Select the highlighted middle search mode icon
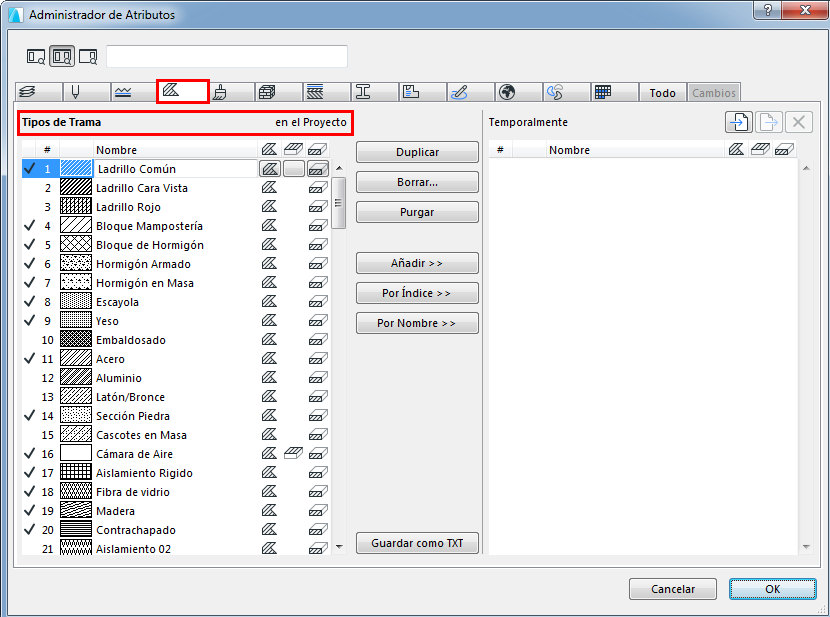 pyautogui.click(x=62, y=56)
